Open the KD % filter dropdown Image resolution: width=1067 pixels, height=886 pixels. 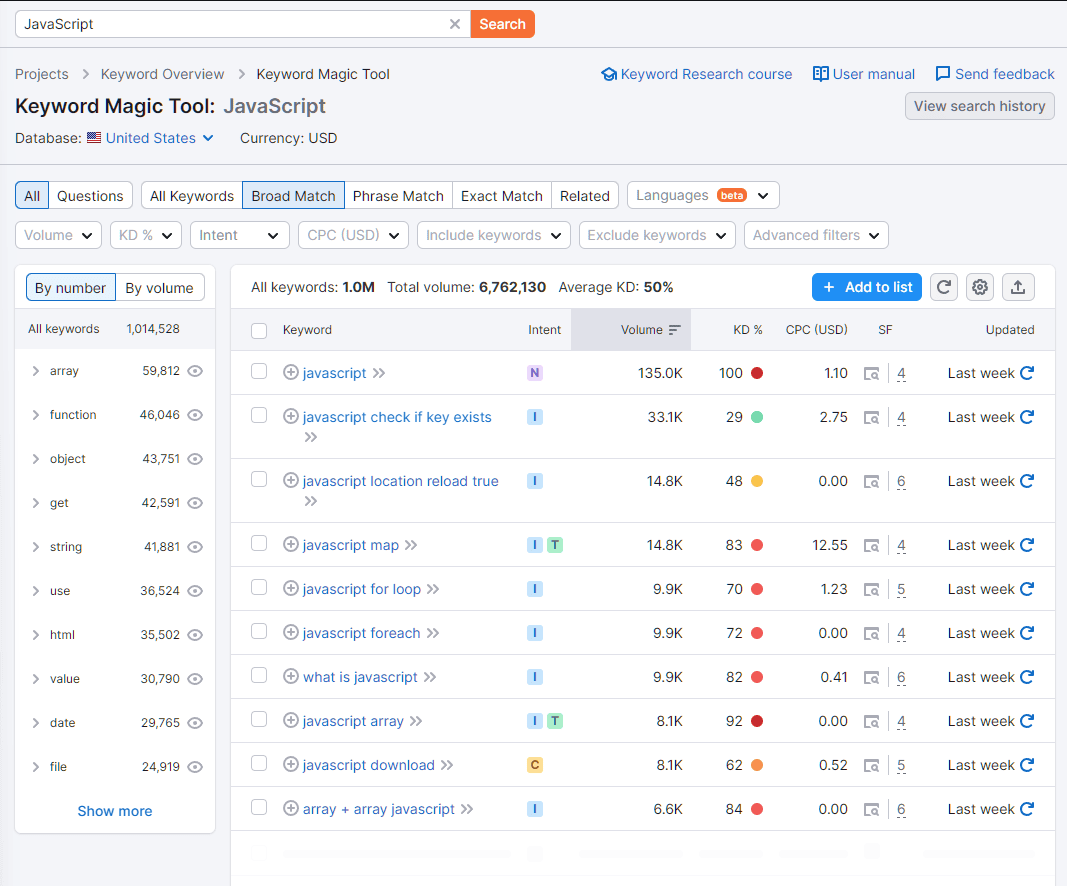point(146,235)
